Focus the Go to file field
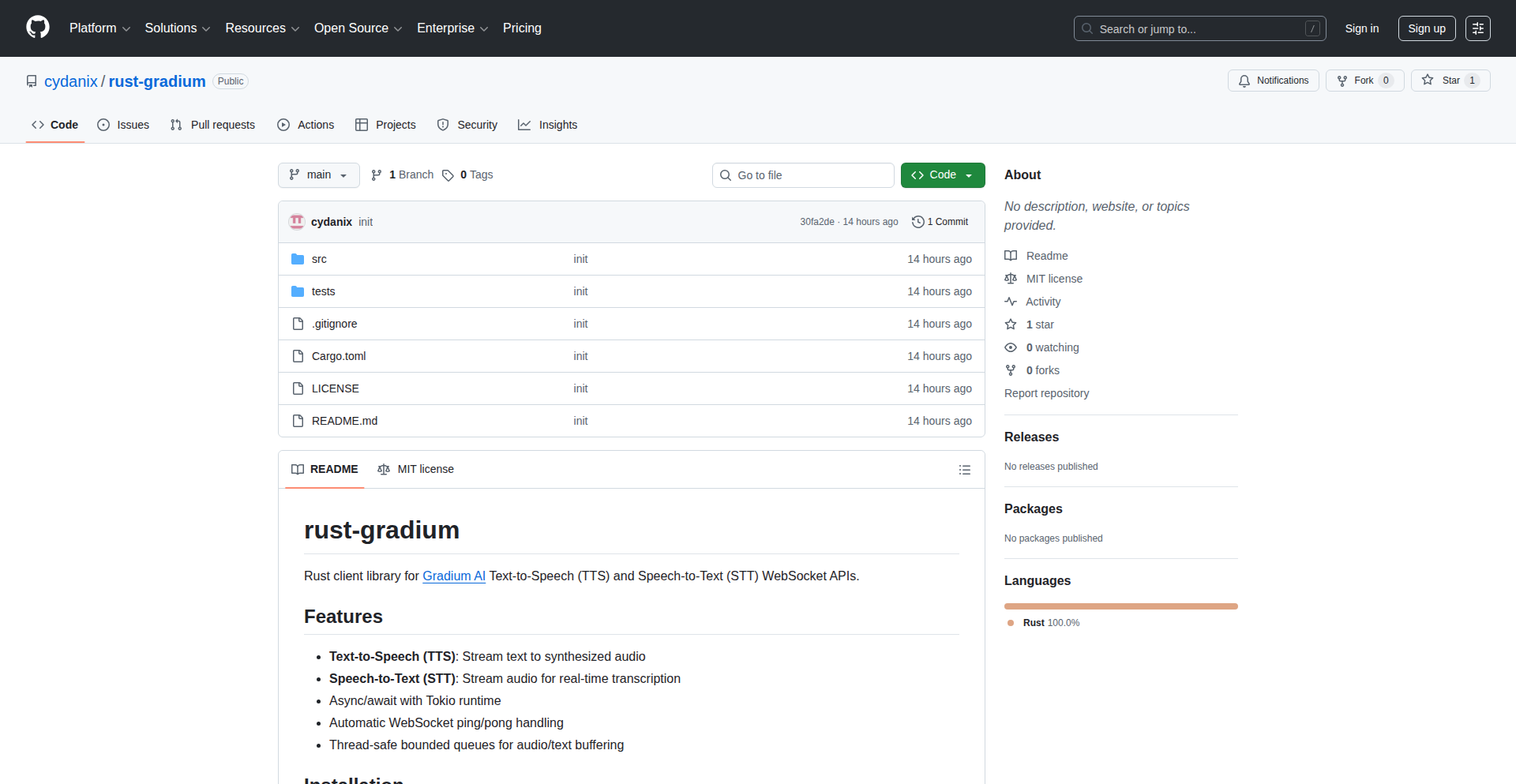 click(x=803, y=175)
